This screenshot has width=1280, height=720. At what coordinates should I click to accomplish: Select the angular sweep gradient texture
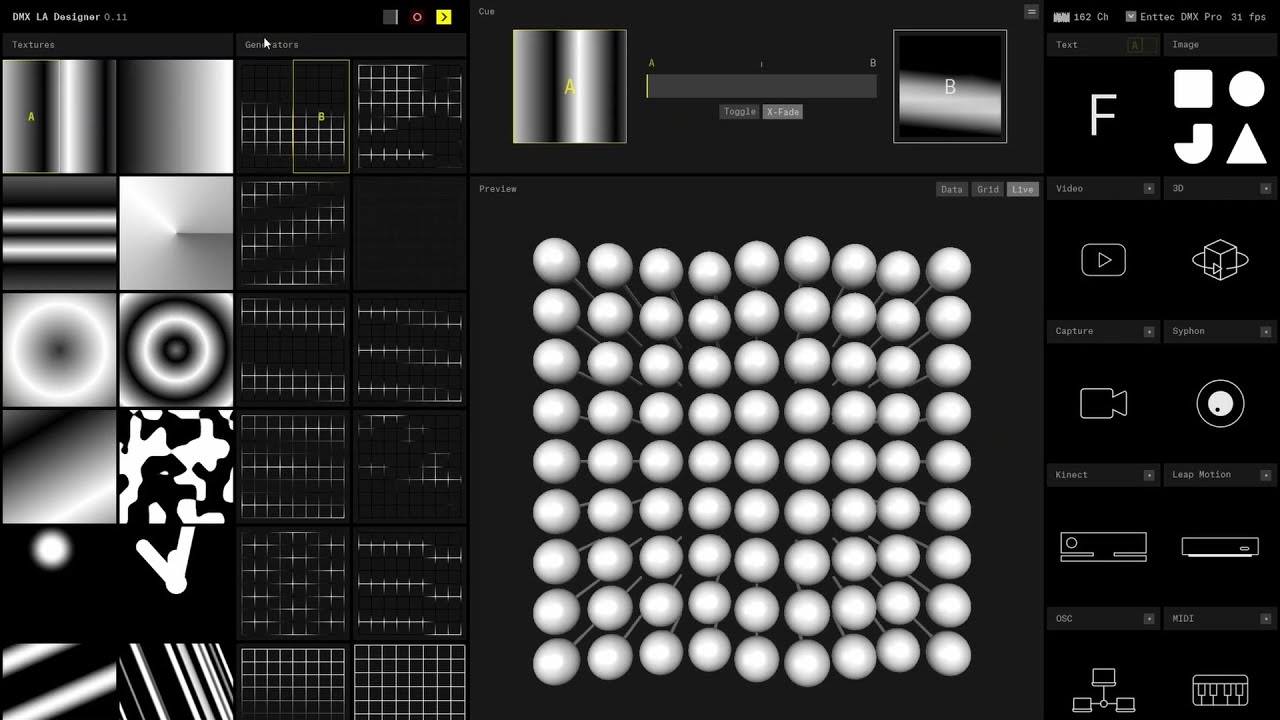coord(176,233)
